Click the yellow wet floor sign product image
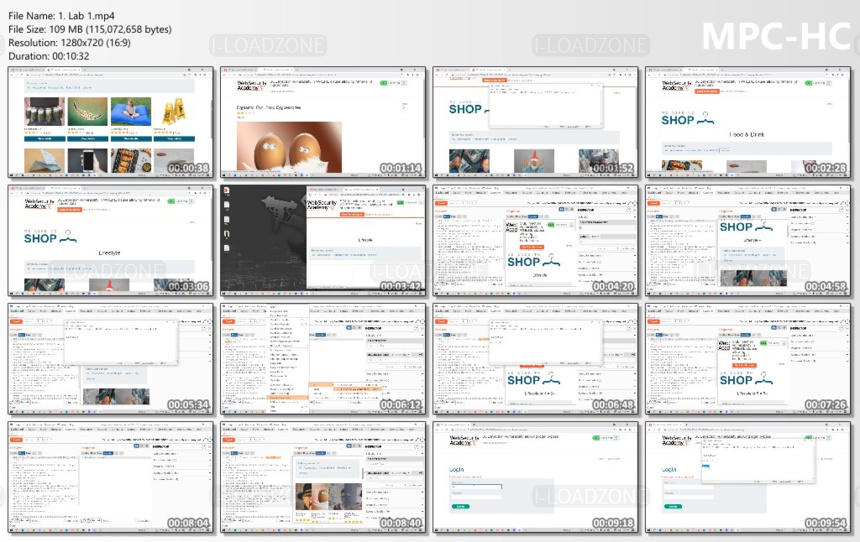860x542 pixels. point(174,112)
